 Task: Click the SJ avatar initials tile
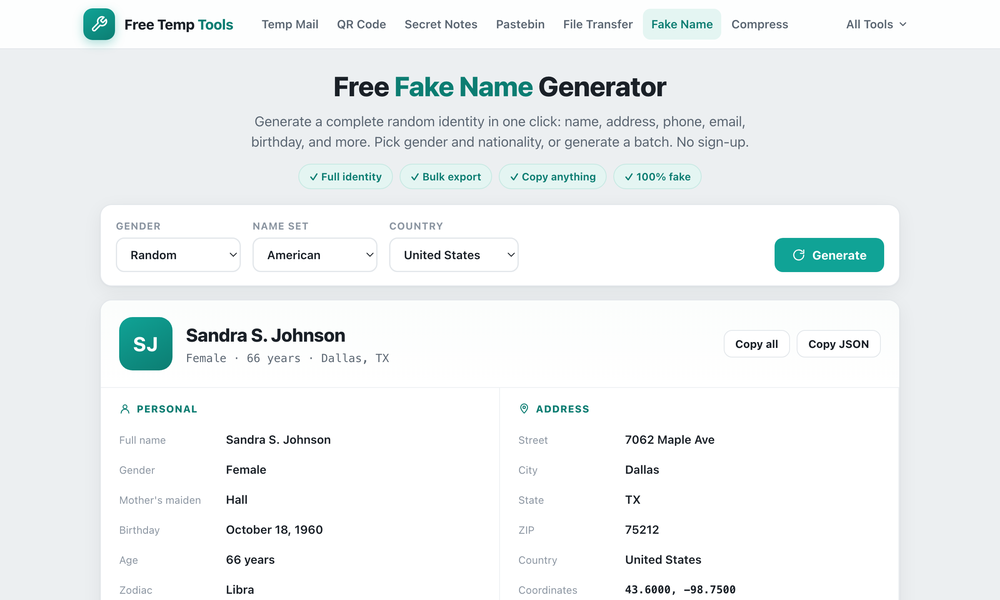145,344
